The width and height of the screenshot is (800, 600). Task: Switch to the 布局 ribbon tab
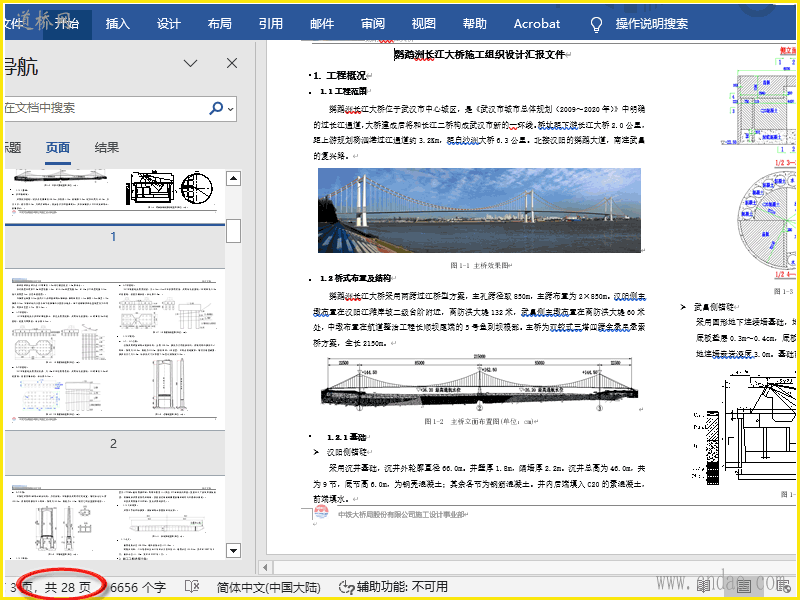(x=219, y=23)
